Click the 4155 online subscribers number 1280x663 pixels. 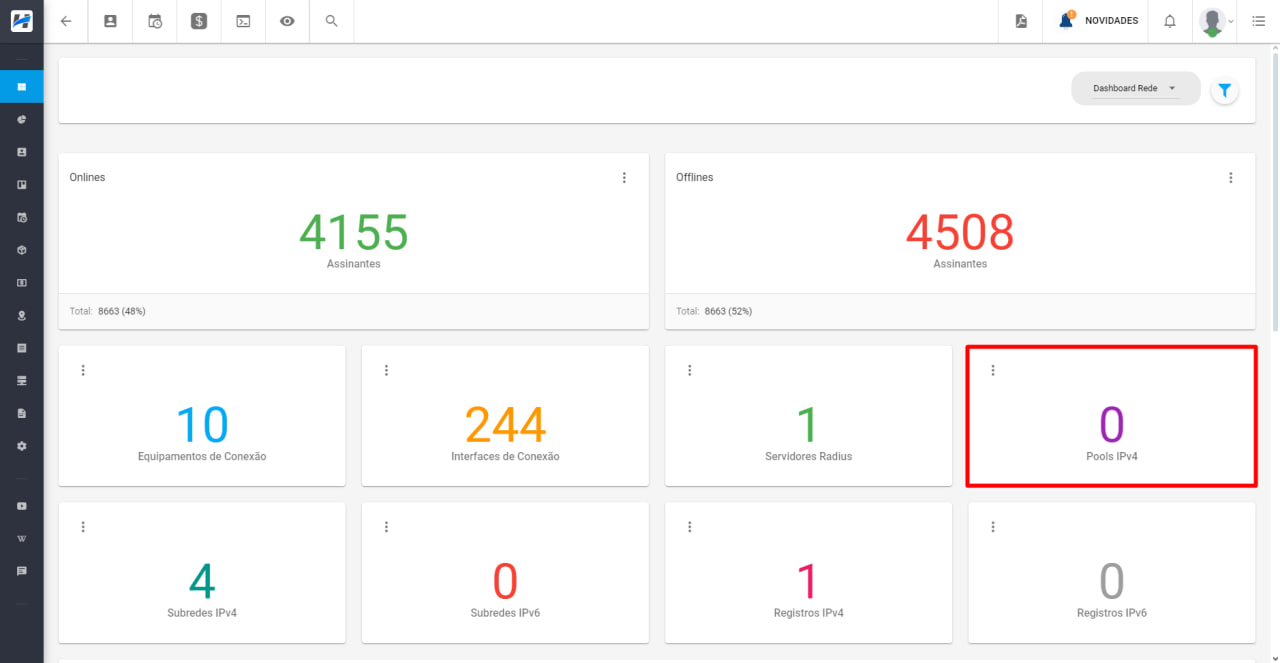pos(354,232)
